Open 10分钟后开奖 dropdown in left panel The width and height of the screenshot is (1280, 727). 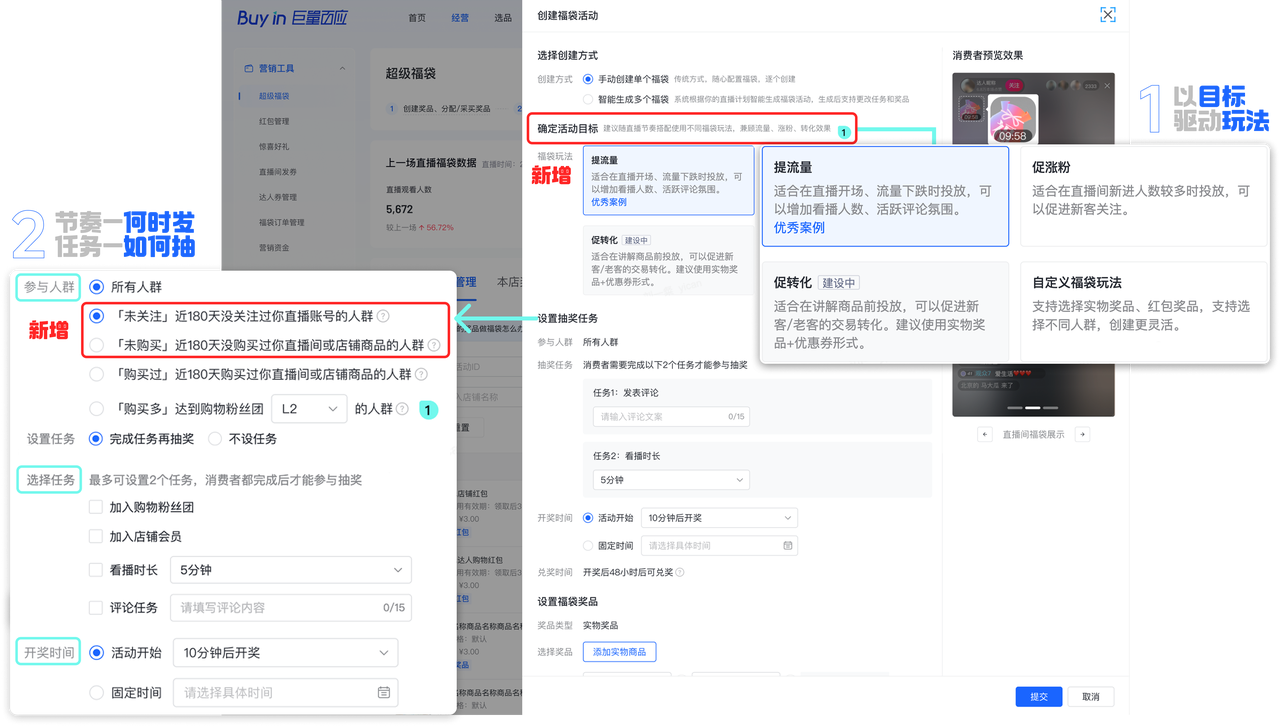coord(285,653)
